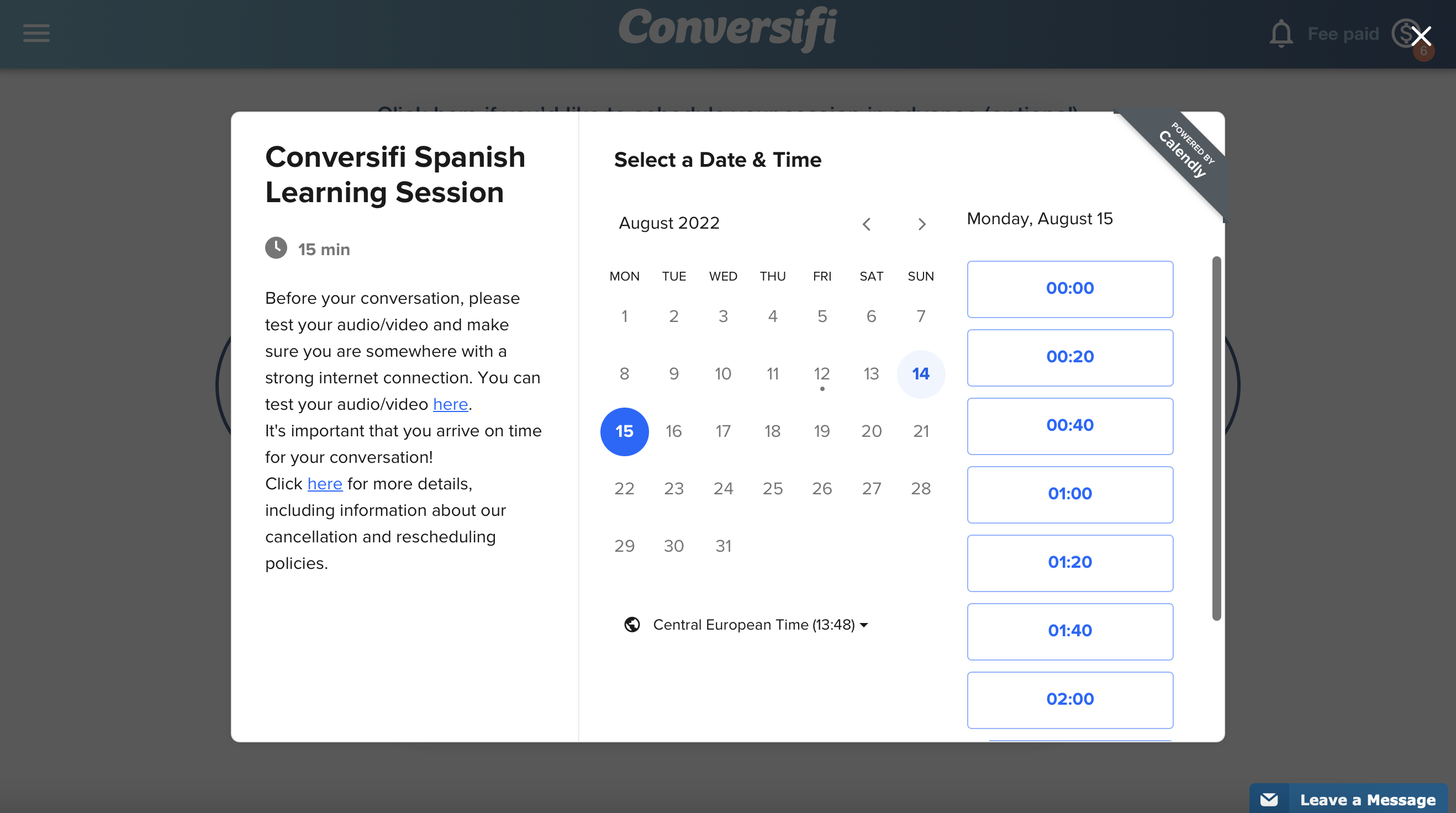Click the globe time zone icon
Screen dimensions: 1456x813
(x=632, y=625)
